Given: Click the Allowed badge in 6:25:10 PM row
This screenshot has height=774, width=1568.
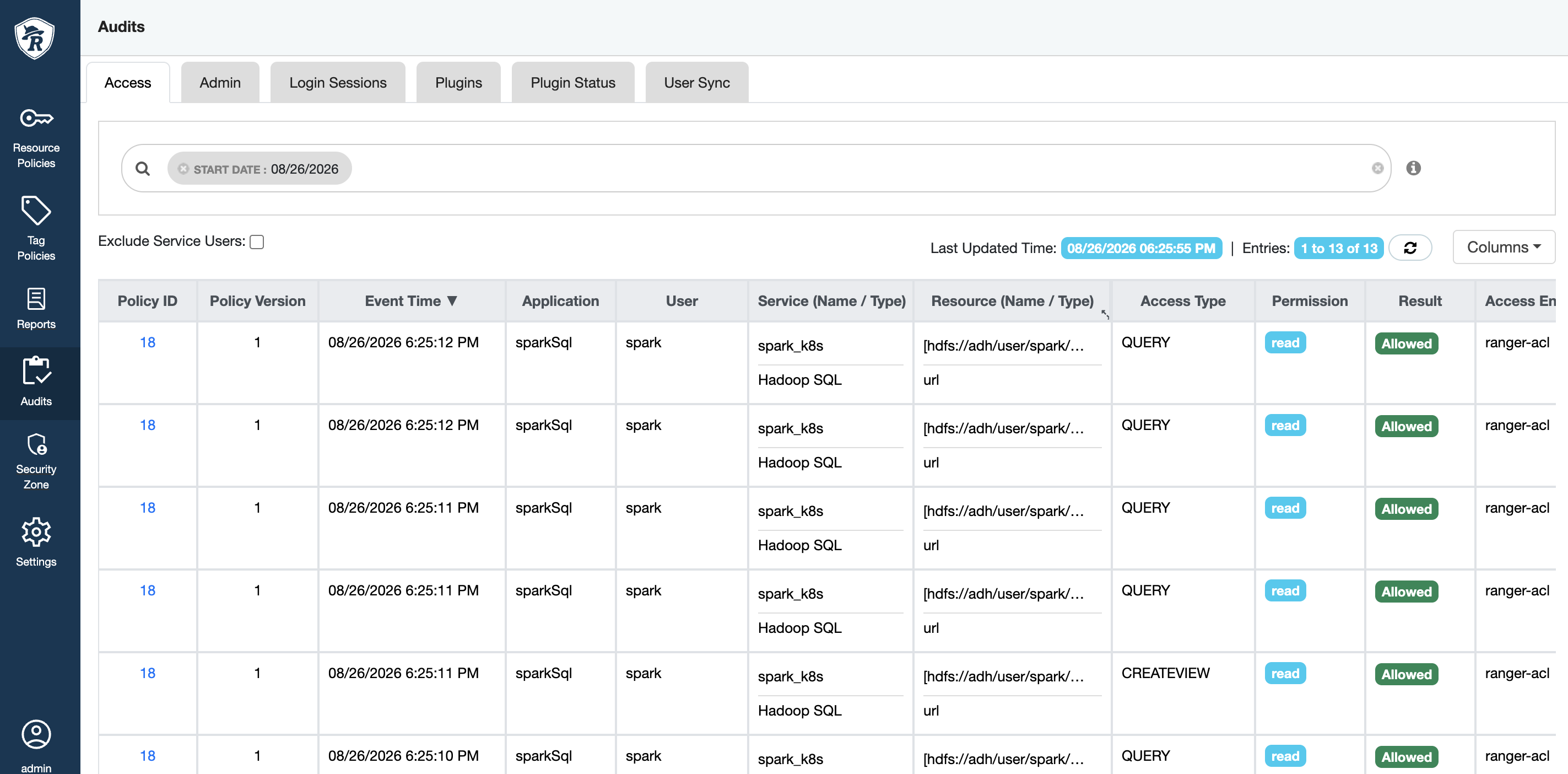Looking at the screenshot, I should pos(1406,757).
